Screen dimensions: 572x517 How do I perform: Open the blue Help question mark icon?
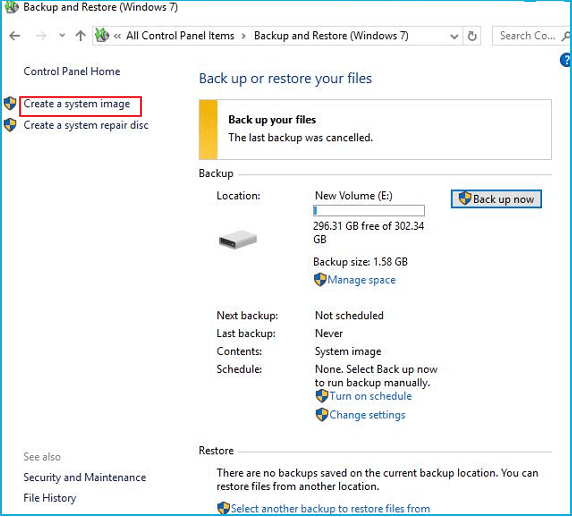pyautogui.click(x=566, y=60)
